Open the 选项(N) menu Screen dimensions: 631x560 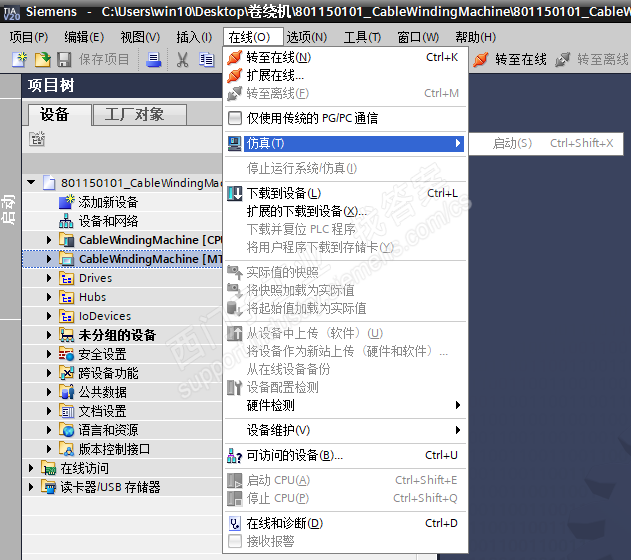coord(307,37)
